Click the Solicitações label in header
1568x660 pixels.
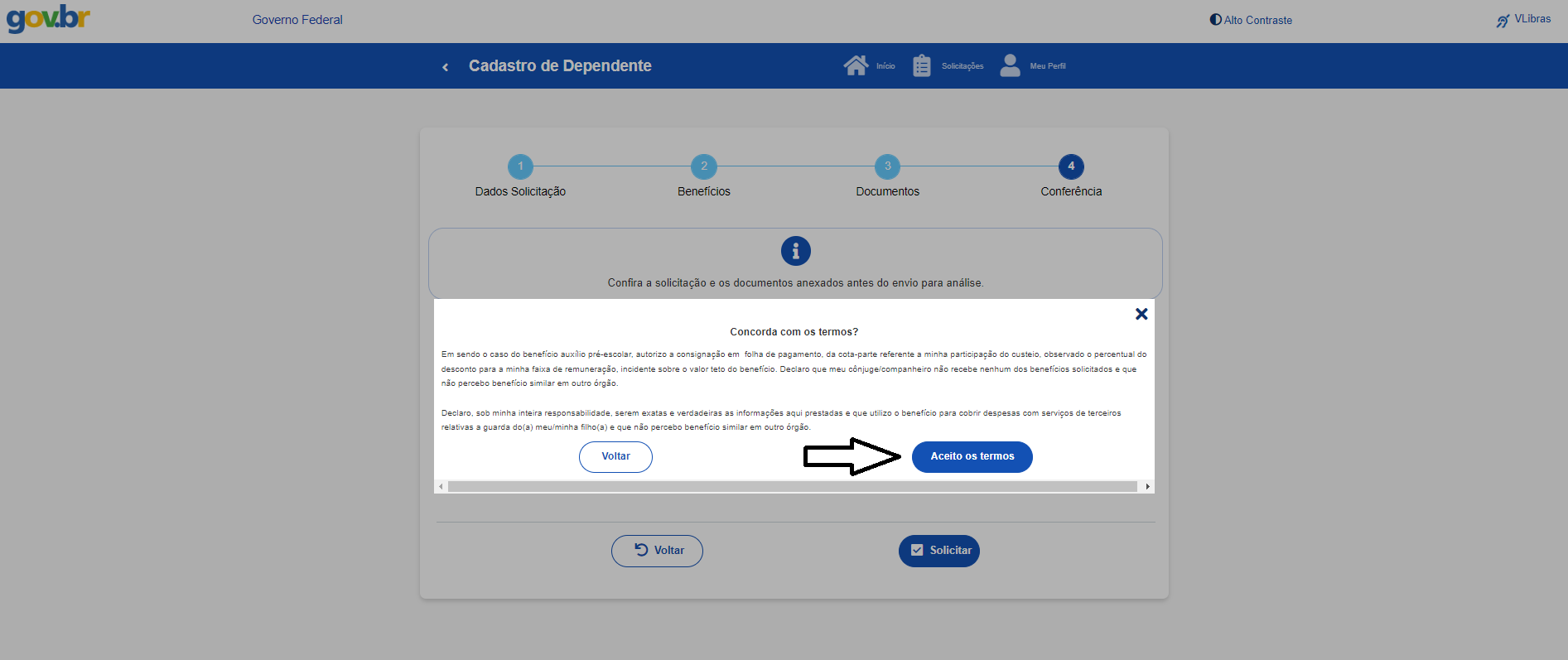click(x=963, y=66)
